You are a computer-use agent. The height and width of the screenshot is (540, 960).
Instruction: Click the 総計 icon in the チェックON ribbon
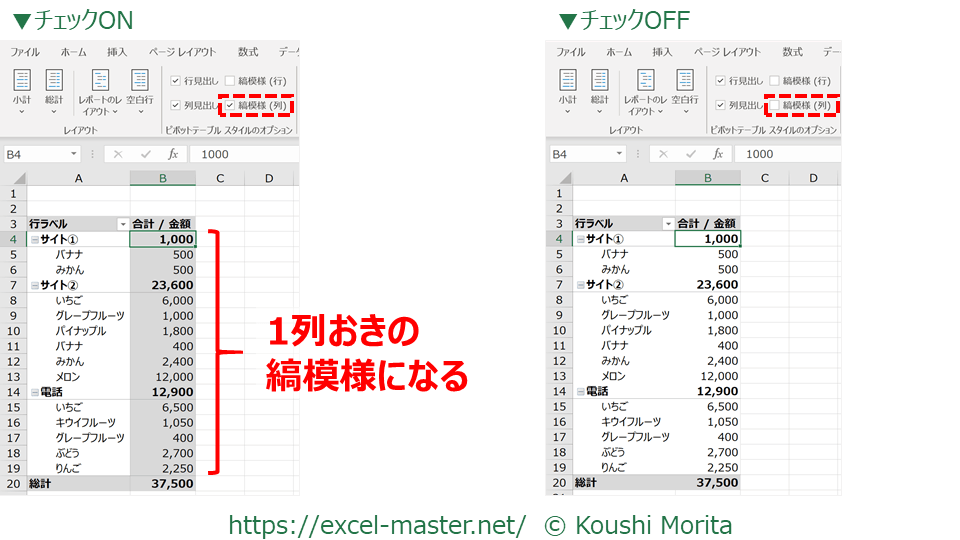[x=54, y=85]
